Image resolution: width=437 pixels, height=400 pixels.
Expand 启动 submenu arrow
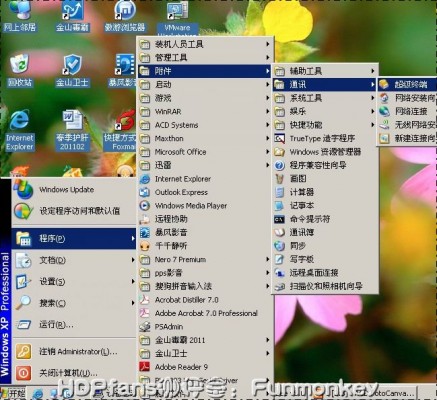click(267, 84)
